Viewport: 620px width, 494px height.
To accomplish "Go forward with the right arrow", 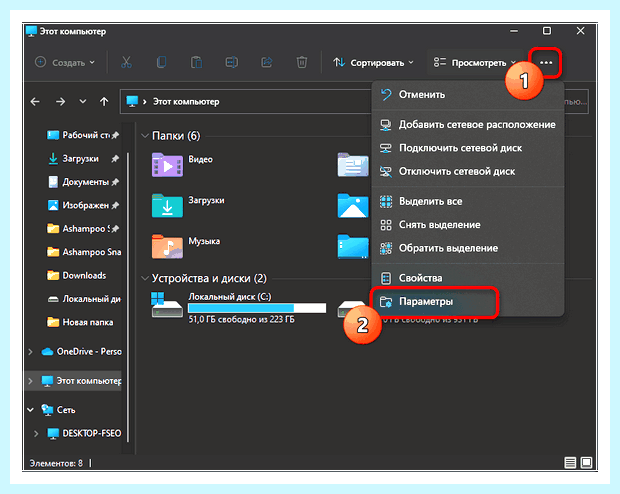I will tap(60, 102).
